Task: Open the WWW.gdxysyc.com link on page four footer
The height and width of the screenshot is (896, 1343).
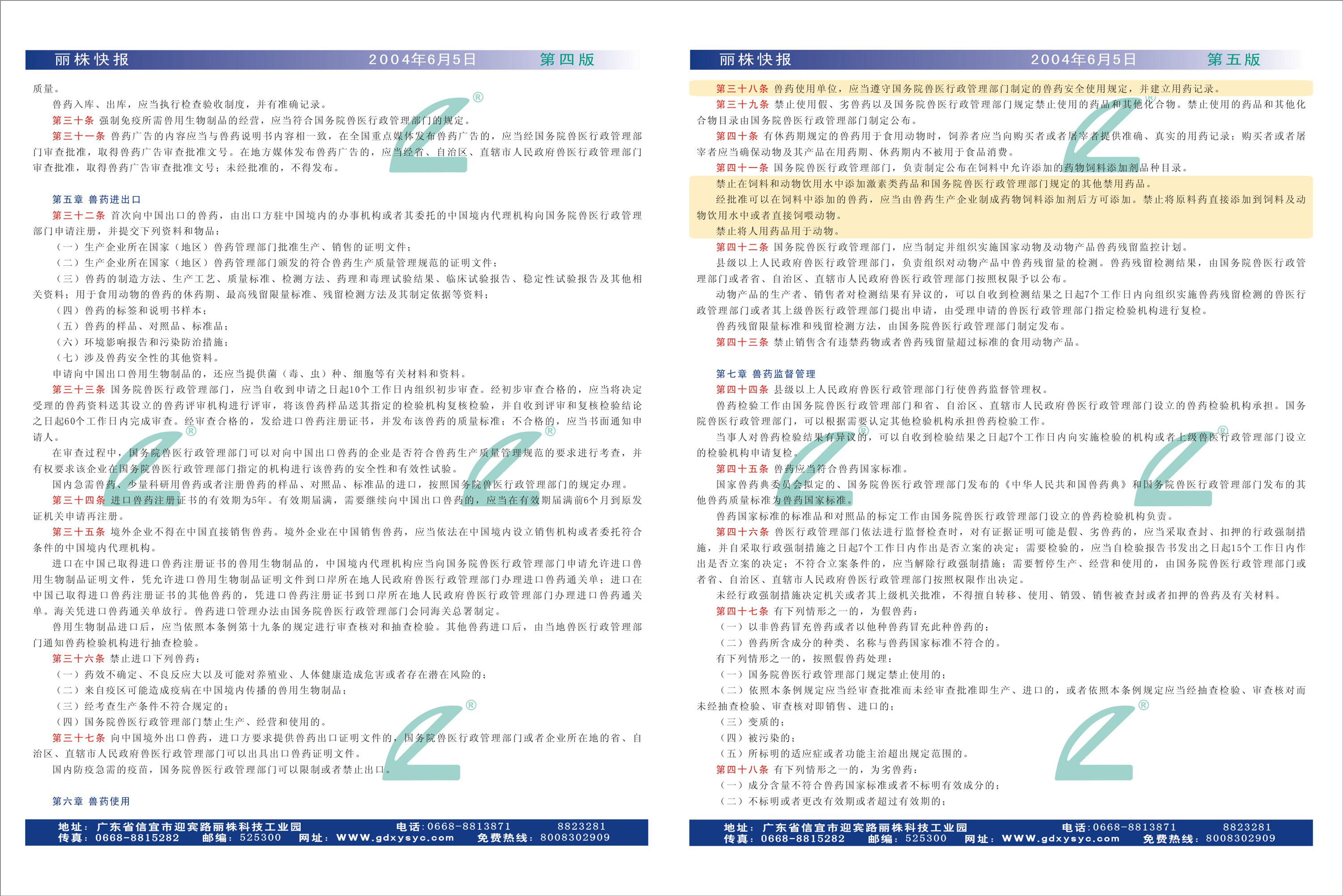Action: tap(395, 838)
